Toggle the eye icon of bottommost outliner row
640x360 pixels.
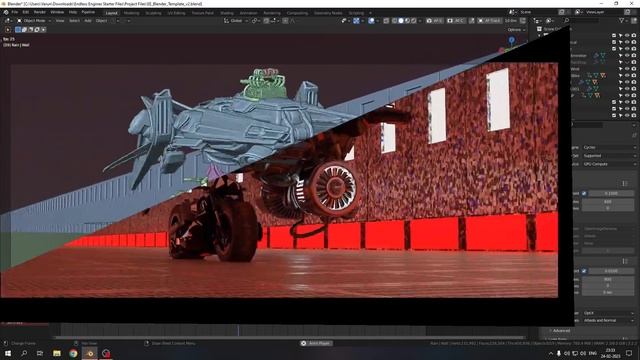(x=627, y=115)
